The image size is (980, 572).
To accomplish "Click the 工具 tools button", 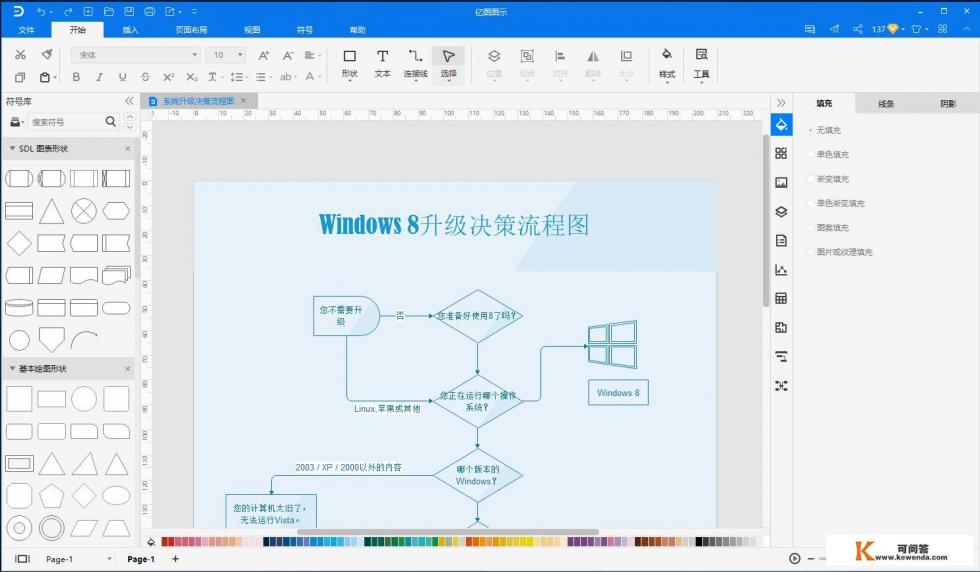I will 701,64.
